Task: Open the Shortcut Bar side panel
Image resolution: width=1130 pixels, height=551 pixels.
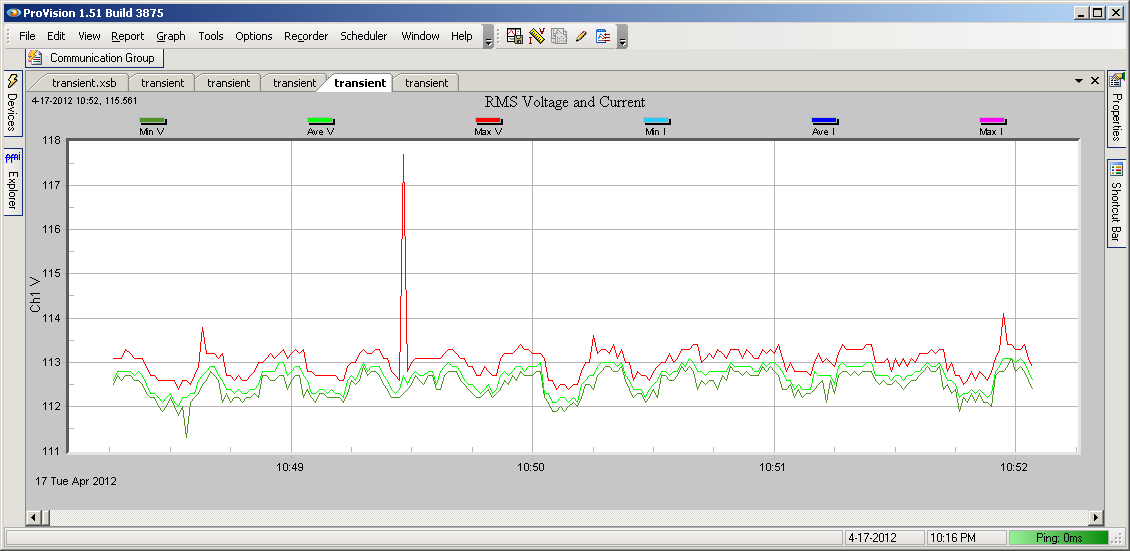Action: (x=1116, y=203)
